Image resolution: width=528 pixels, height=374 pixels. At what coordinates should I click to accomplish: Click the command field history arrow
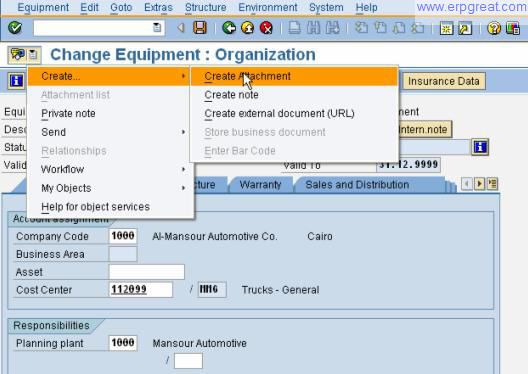[157, 28]
